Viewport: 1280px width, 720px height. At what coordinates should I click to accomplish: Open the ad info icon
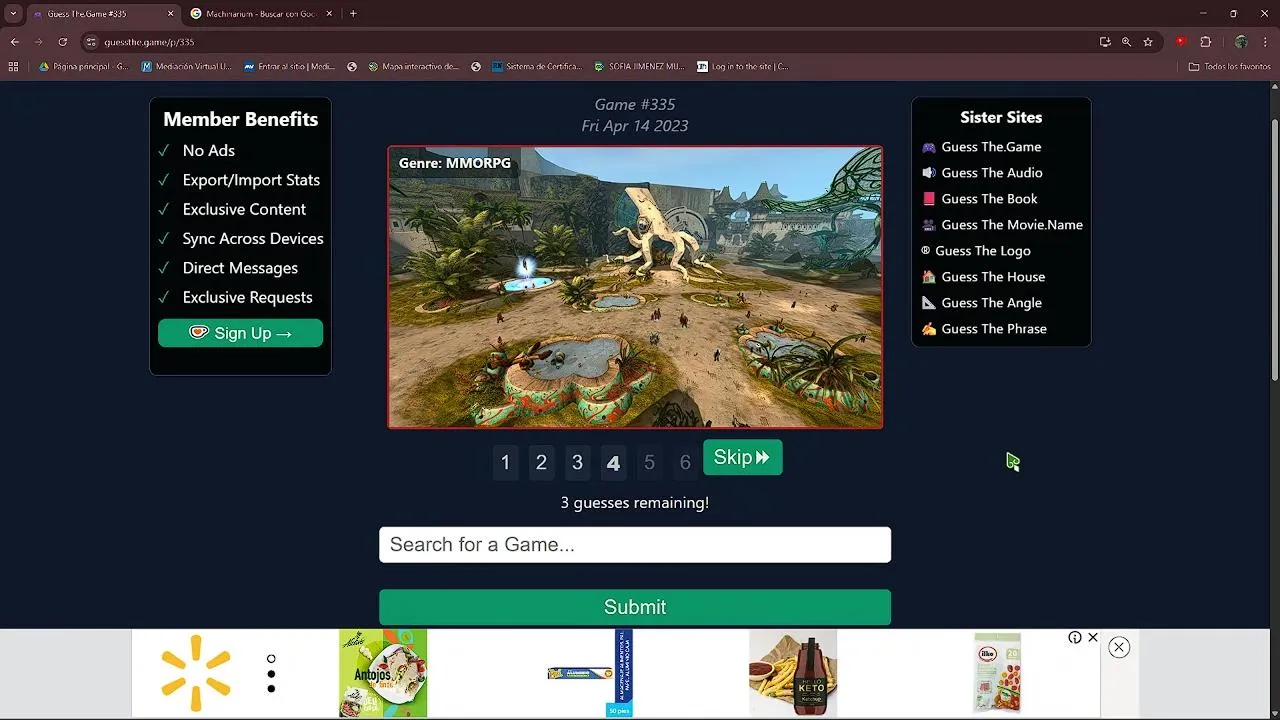[1075, 637]
